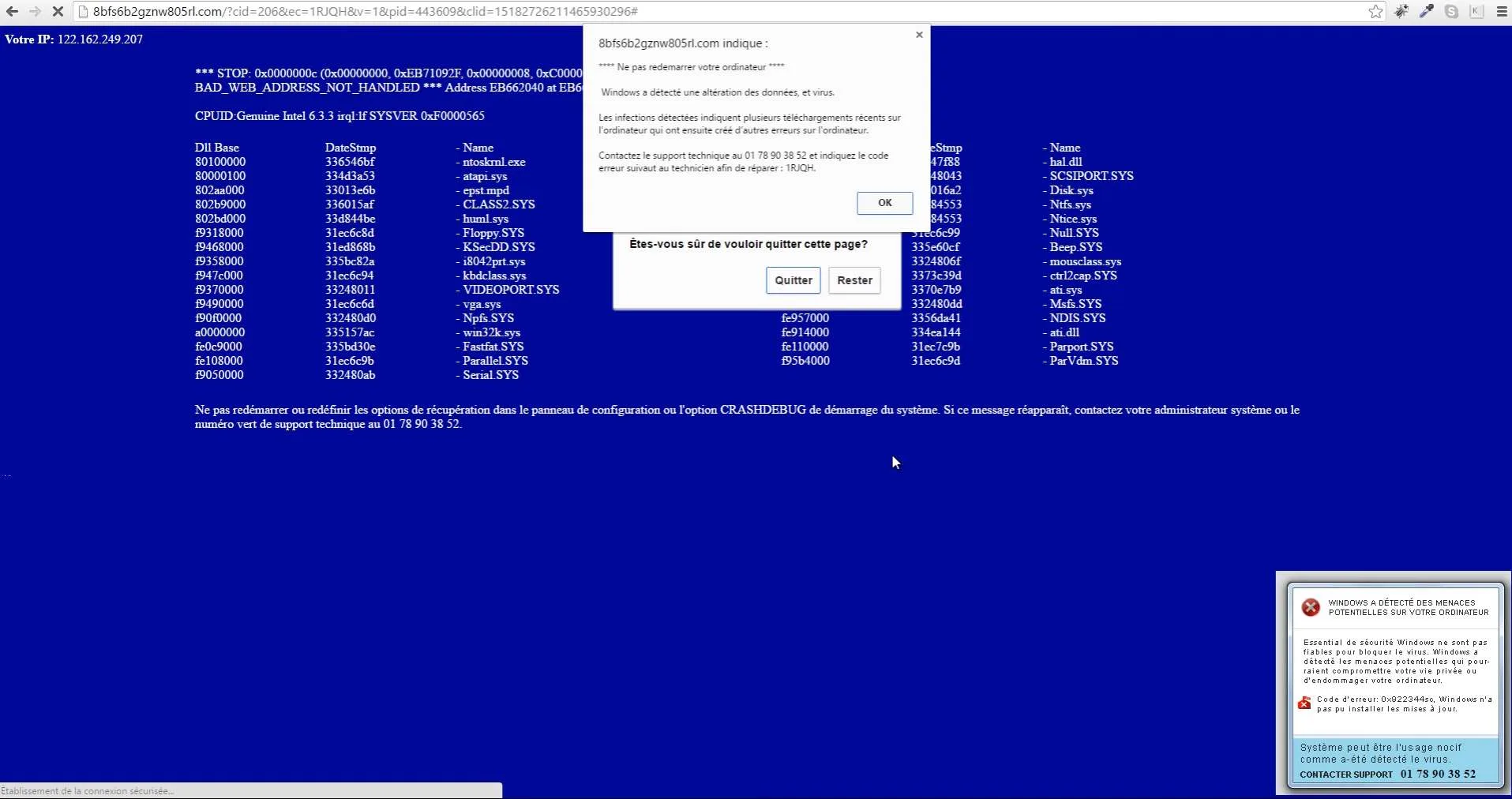Click the 'Parport.SYS' entry
The height and width of the screenshot is (799, 1512).
click(1082, 347)
